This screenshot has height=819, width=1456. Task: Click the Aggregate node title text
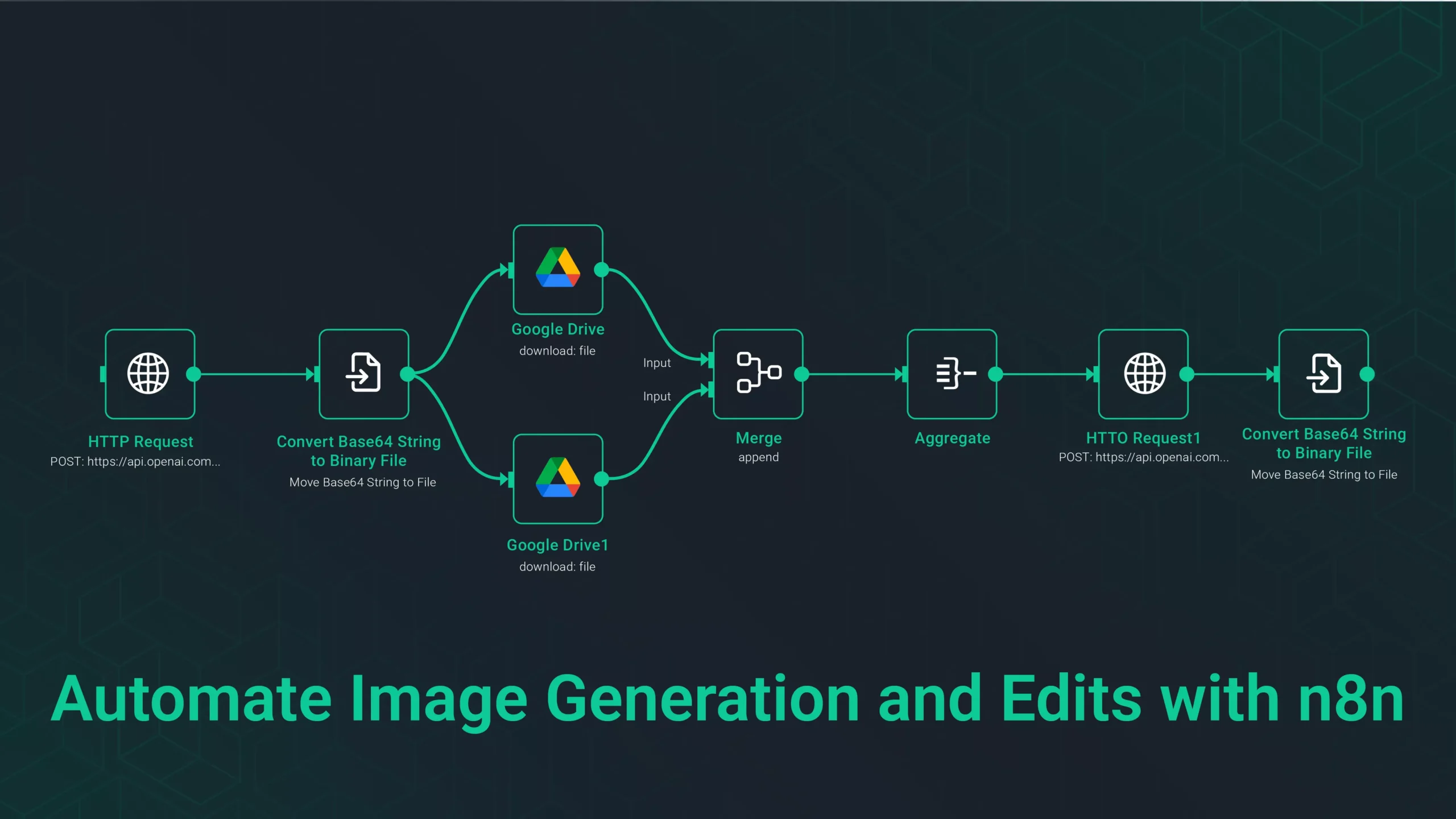point(952,438)
